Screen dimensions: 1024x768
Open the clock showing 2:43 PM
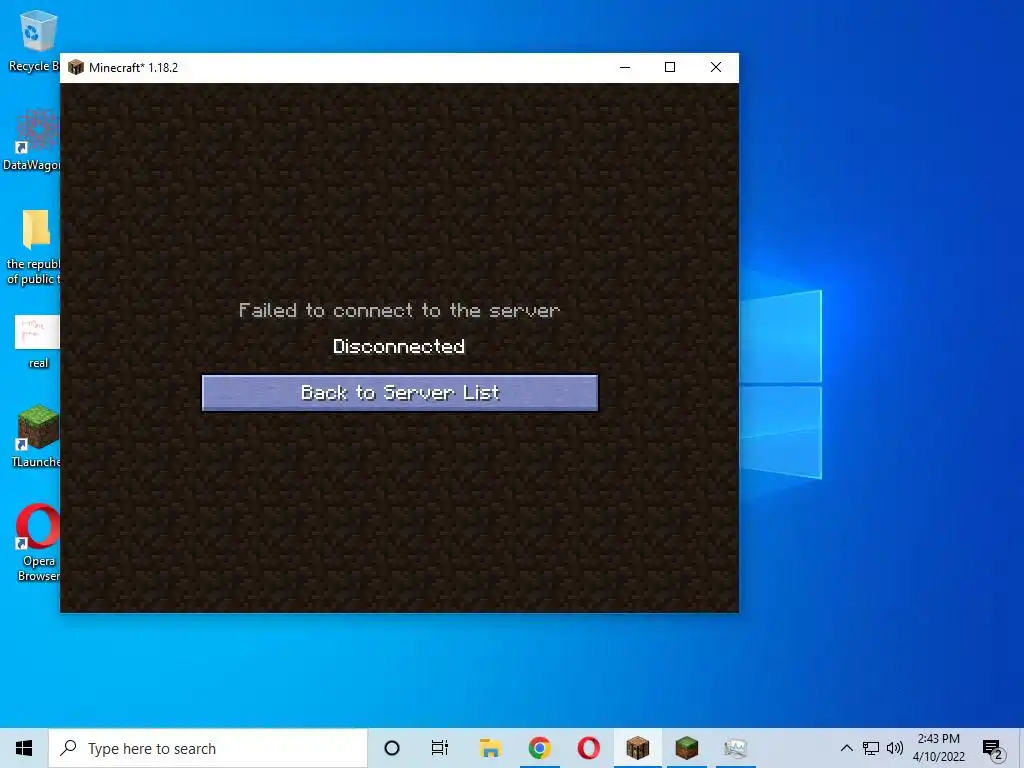click(x=938, y=748)
